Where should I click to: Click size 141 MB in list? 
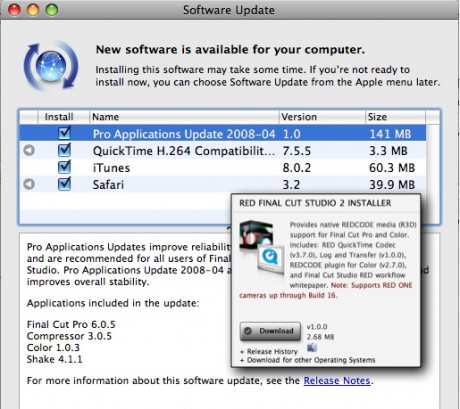[390, 134]
